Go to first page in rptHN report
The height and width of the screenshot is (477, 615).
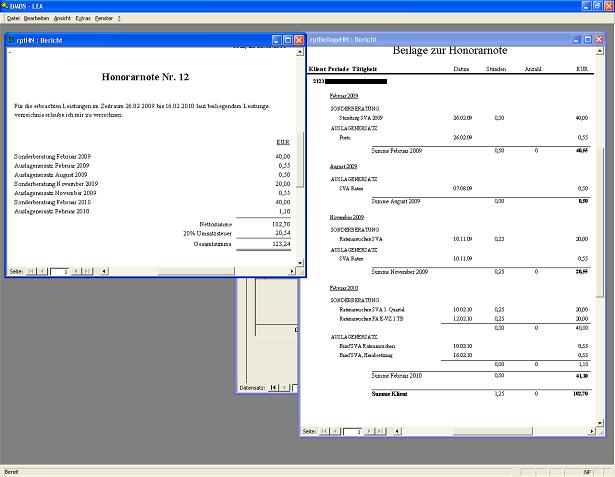pyautogui.click(x=31, y=271)
